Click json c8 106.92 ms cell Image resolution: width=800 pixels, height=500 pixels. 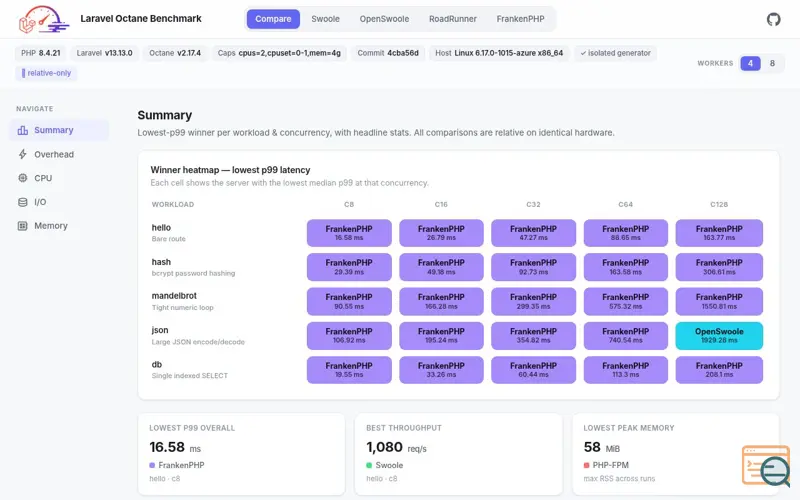pyautogui.click(x=349, y=335)
